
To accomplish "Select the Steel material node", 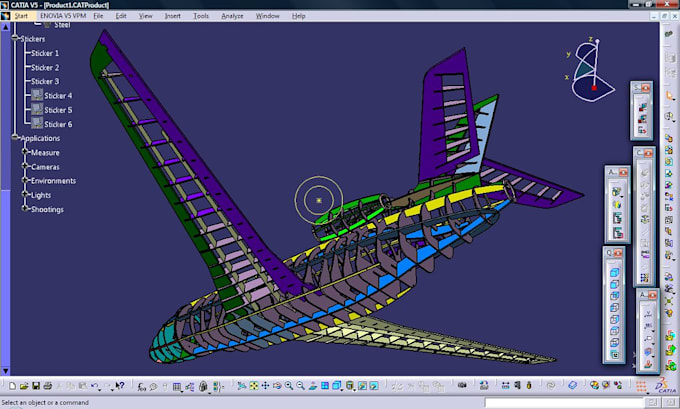I will (x=62, y=25).
